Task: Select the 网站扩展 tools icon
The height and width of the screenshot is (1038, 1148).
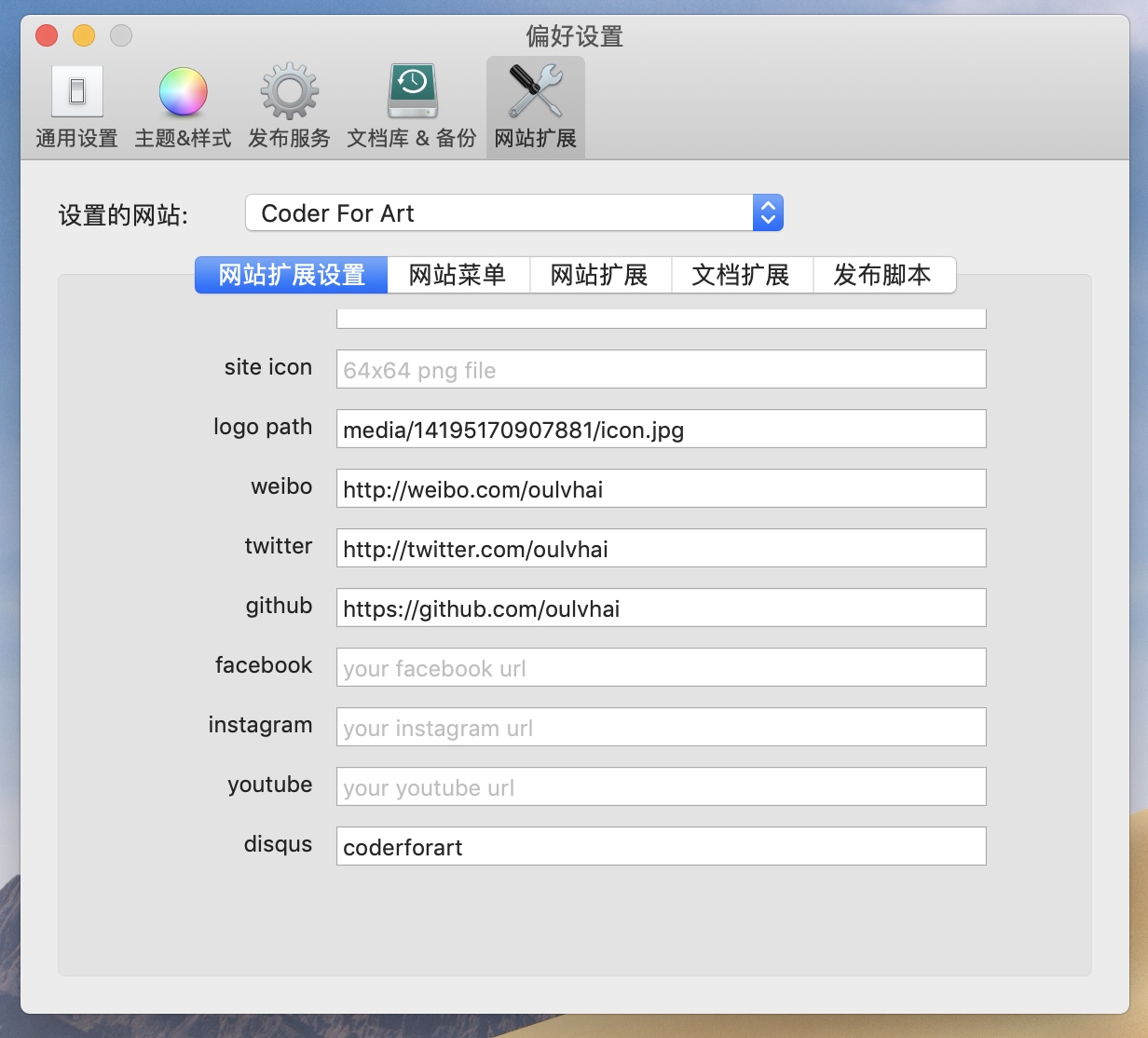Action: click(x=535, y=92)
